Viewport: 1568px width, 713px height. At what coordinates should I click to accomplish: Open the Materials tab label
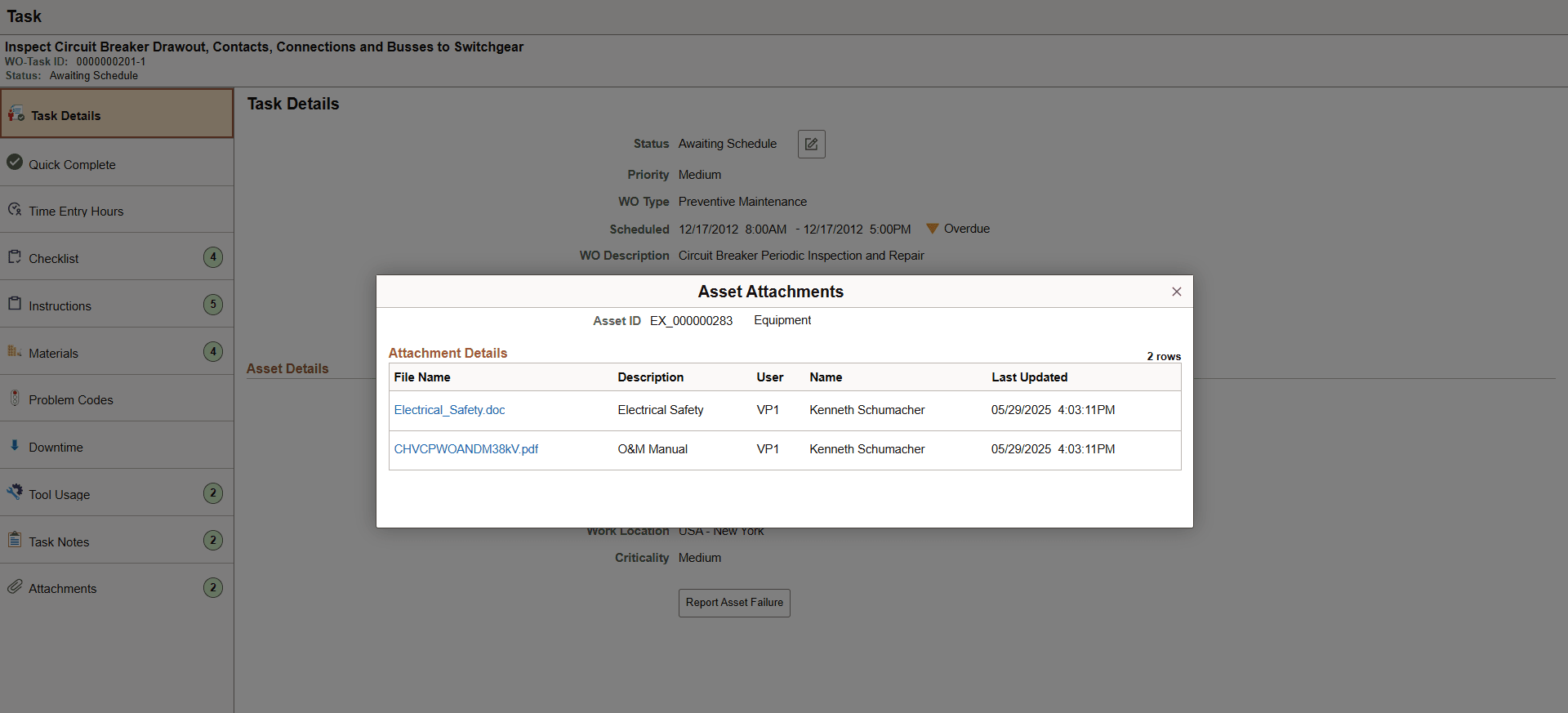click(x=54, y=354)
